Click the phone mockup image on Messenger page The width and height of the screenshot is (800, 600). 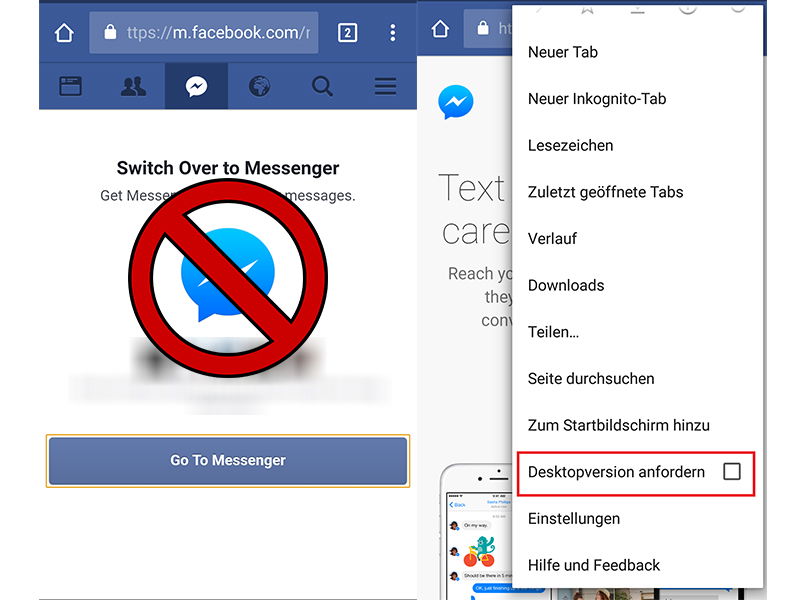coord(476,532)
